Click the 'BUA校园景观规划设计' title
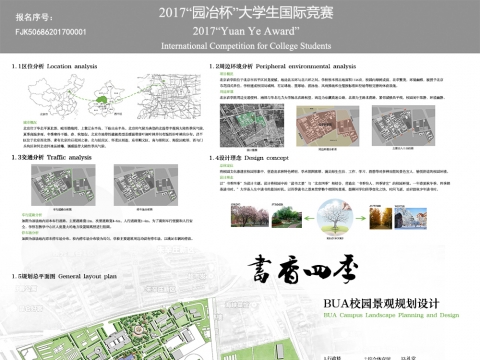Image resolution: width=480 pixels, height=360 pixels. (x=381, y=304)
